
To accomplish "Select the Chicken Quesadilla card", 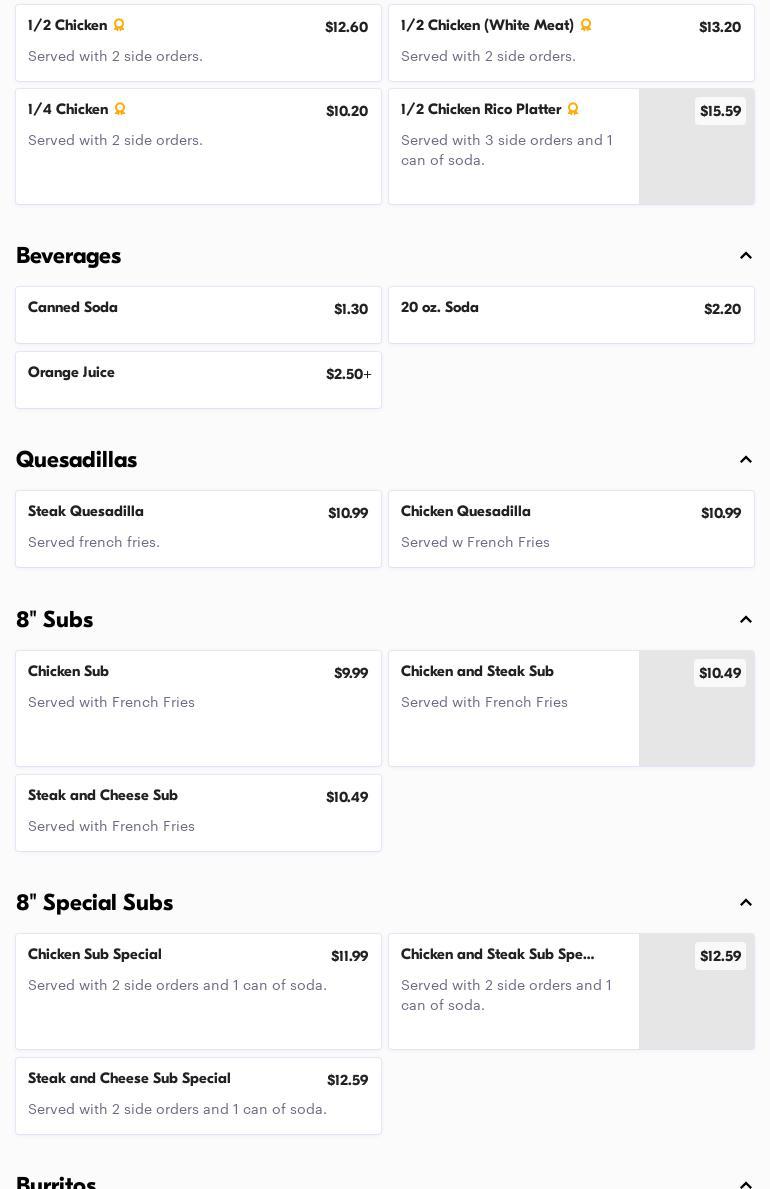I will tap(571, 529).
